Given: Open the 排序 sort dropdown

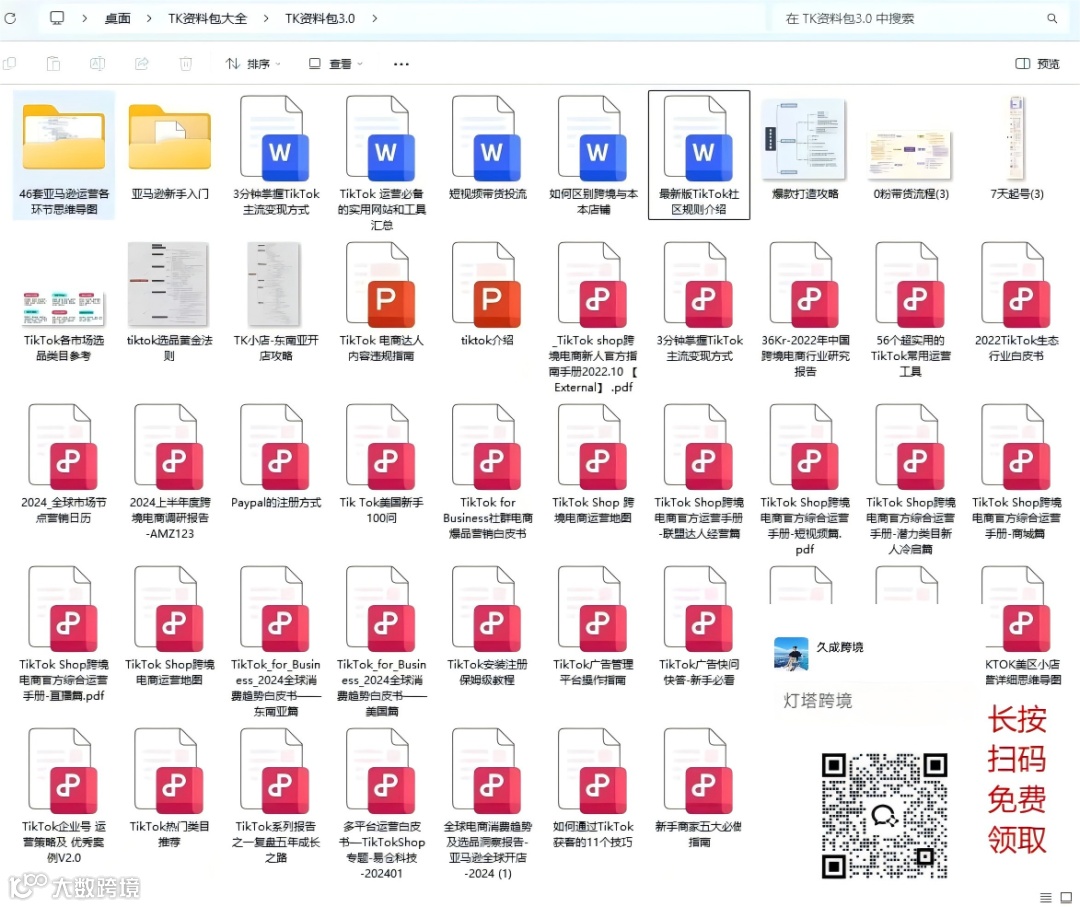Looking at the screenshot, I should (253, 64).
